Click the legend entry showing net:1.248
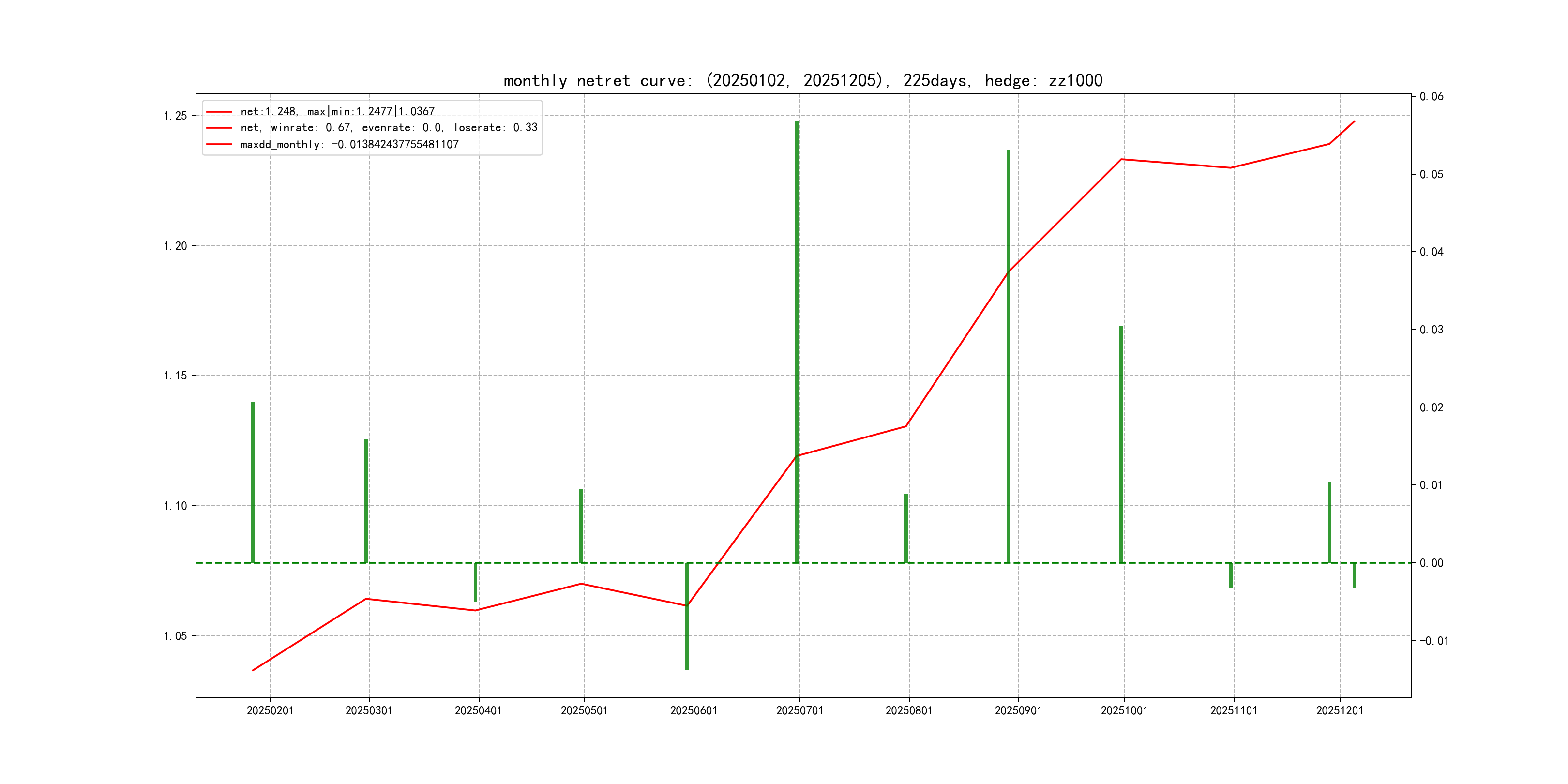The width and height of the screenshot is (1568, 784). (337, 111)
